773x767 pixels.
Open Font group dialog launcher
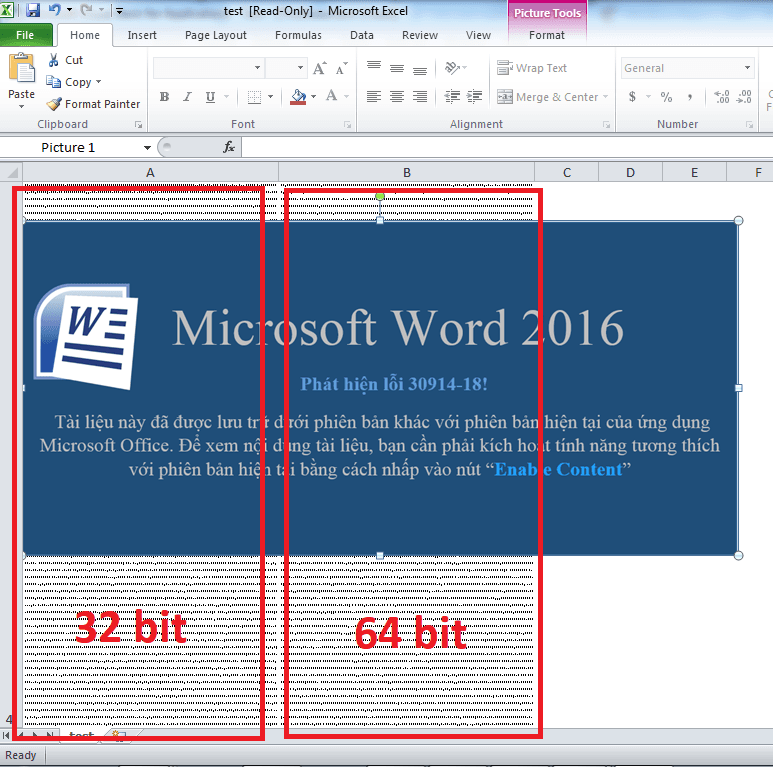[x=348, y=125]
